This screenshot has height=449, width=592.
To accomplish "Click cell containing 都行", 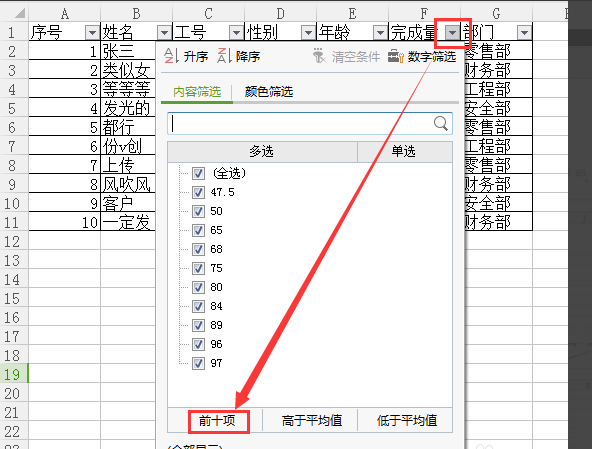I will tap(128, 127).
